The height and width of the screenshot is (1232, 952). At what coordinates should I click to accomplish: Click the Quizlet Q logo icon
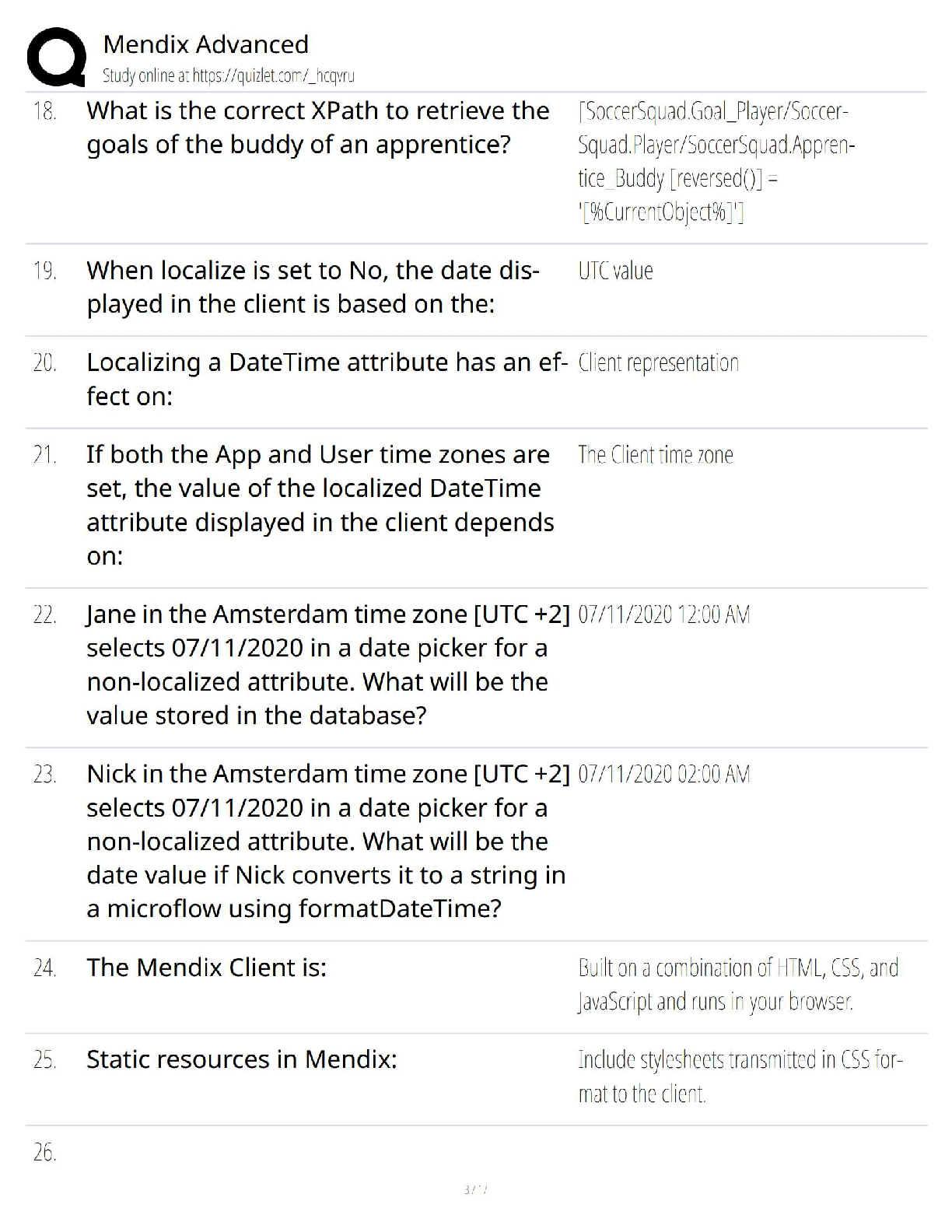(x=55, y=57)
